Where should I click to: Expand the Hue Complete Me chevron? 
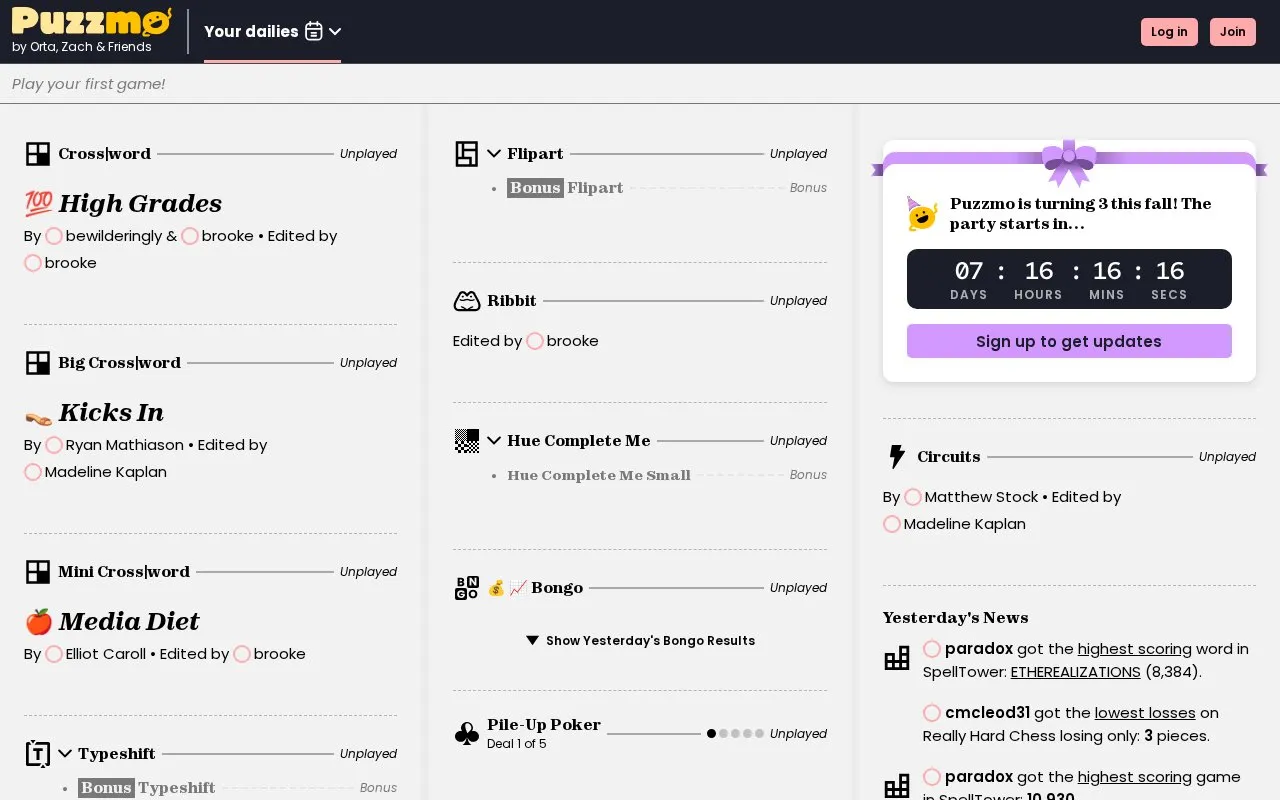[494, 441]
